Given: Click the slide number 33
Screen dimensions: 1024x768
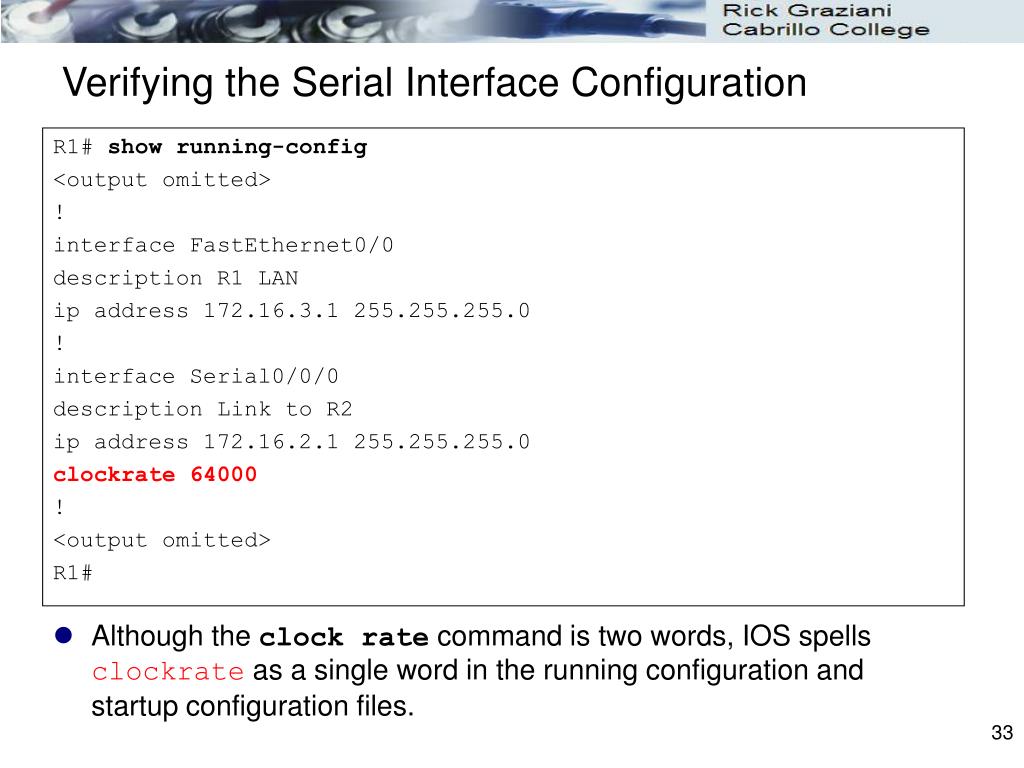Looking at the screenshot, I should pyautogui.click(x=1002, y=733).
